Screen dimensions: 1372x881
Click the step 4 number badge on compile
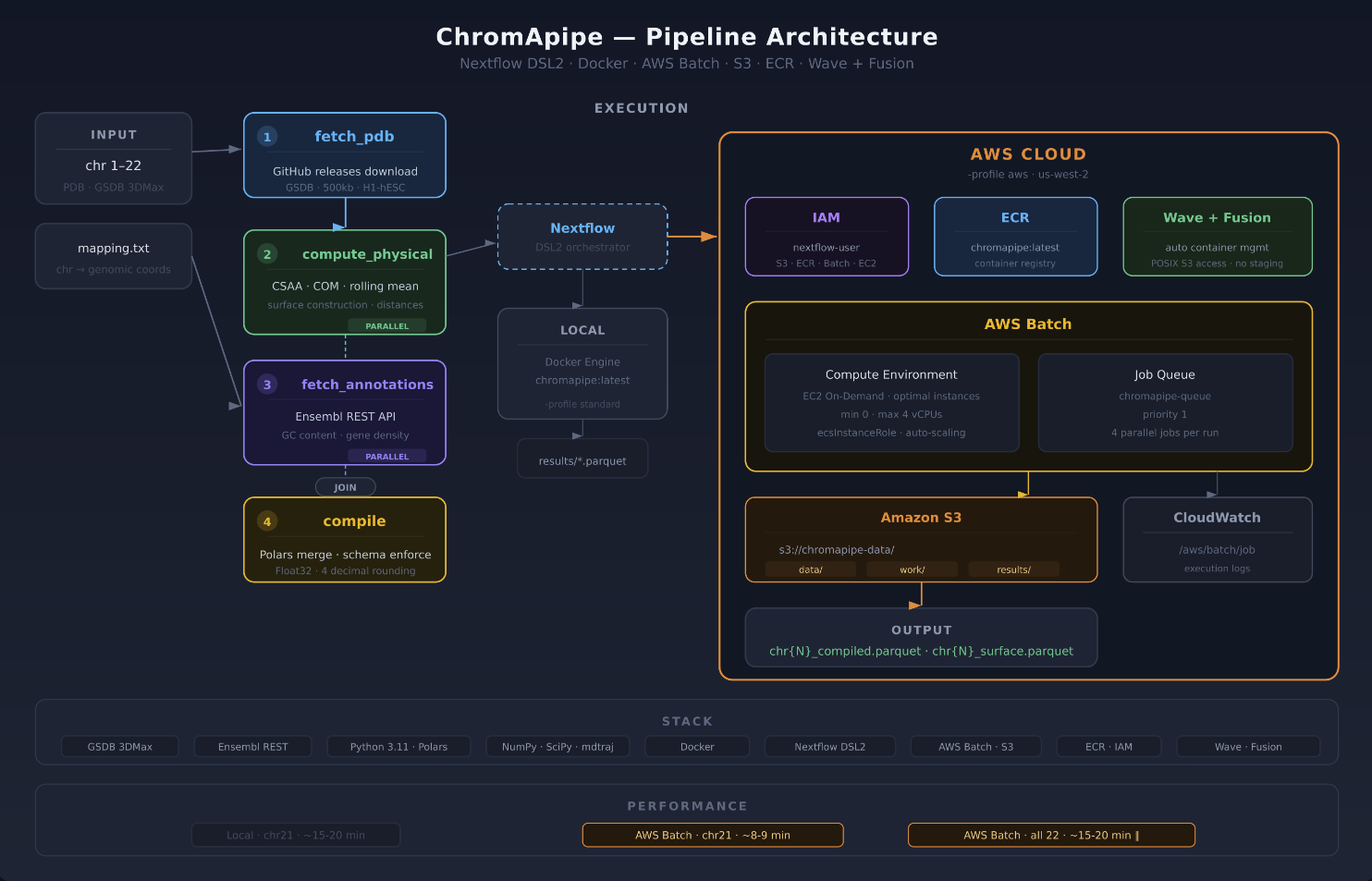(267, 521)
